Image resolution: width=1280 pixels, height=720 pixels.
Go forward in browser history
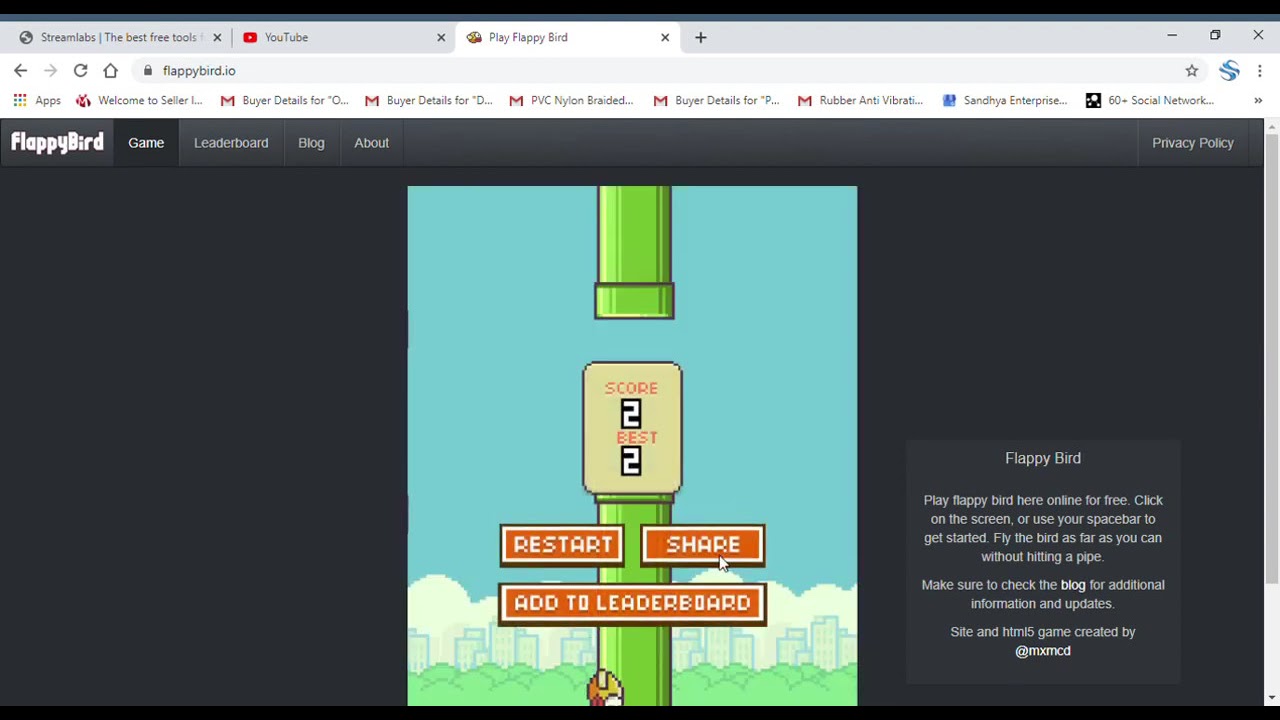pos(51,71)
